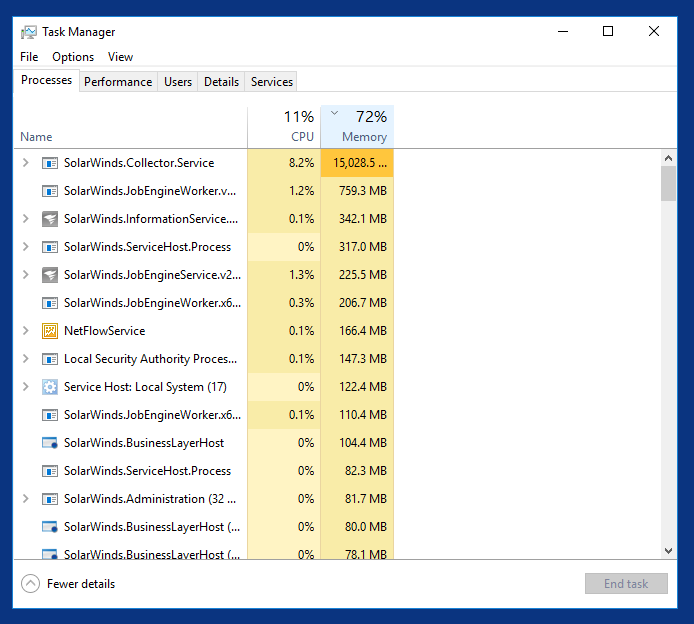Click the End task button
The width and height of the screenshot is (694, 624).
coord(626,584)
